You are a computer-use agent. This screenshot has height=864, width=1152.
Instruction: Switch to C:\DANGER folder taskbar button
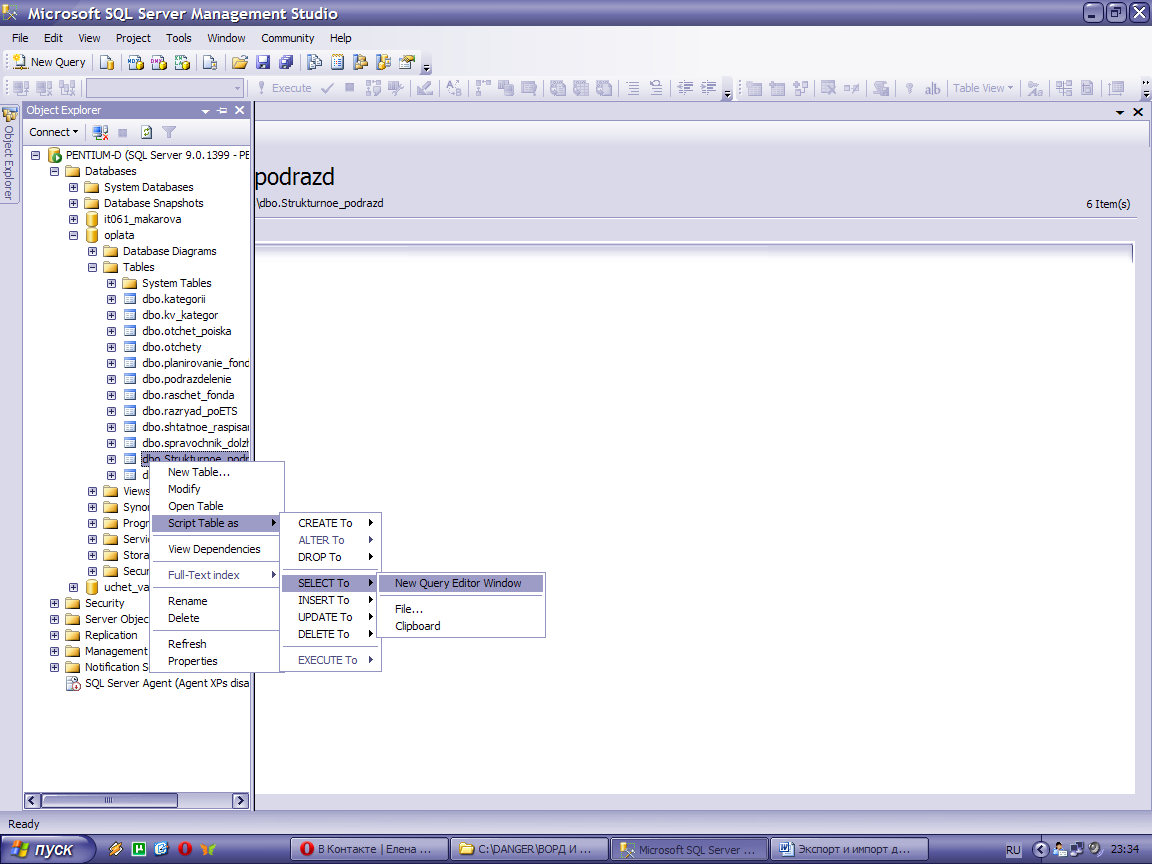pyautogui.click(x=529, y=849)
